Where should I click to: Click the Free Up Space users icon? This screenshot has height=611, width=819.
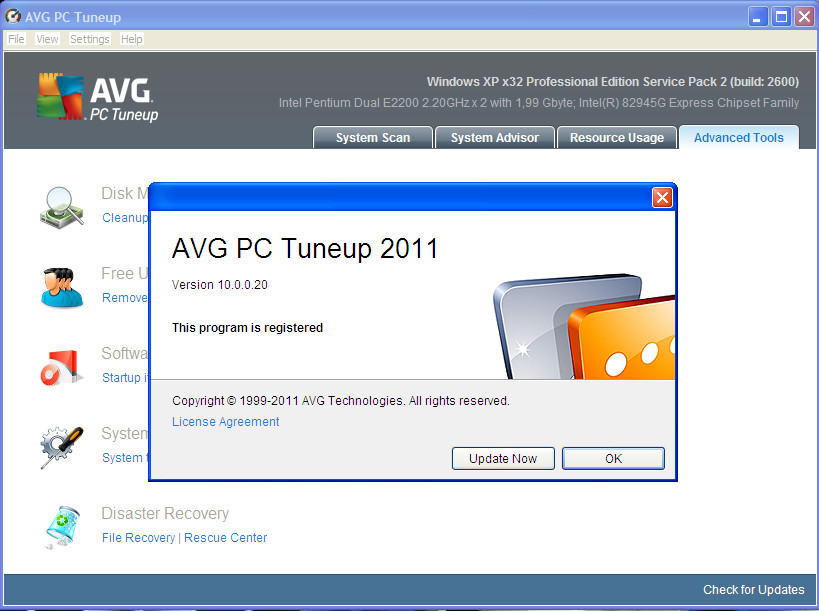[62, 288]
